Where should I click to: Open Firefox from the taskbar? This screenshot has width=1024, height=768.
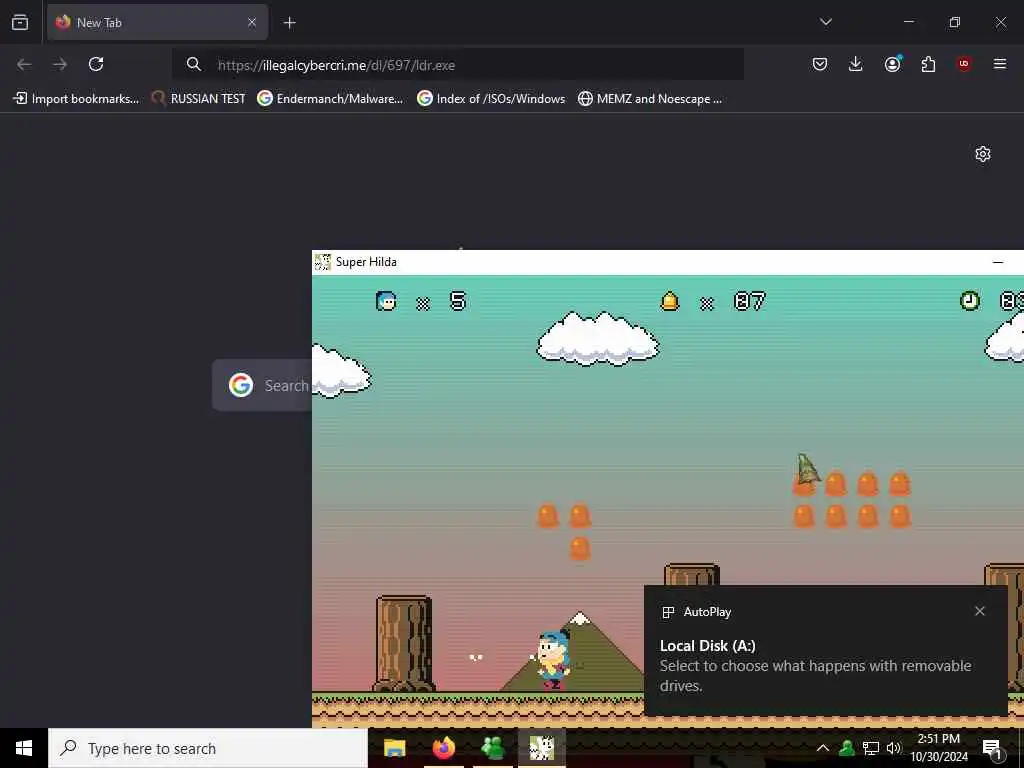(x=443, y=748)
